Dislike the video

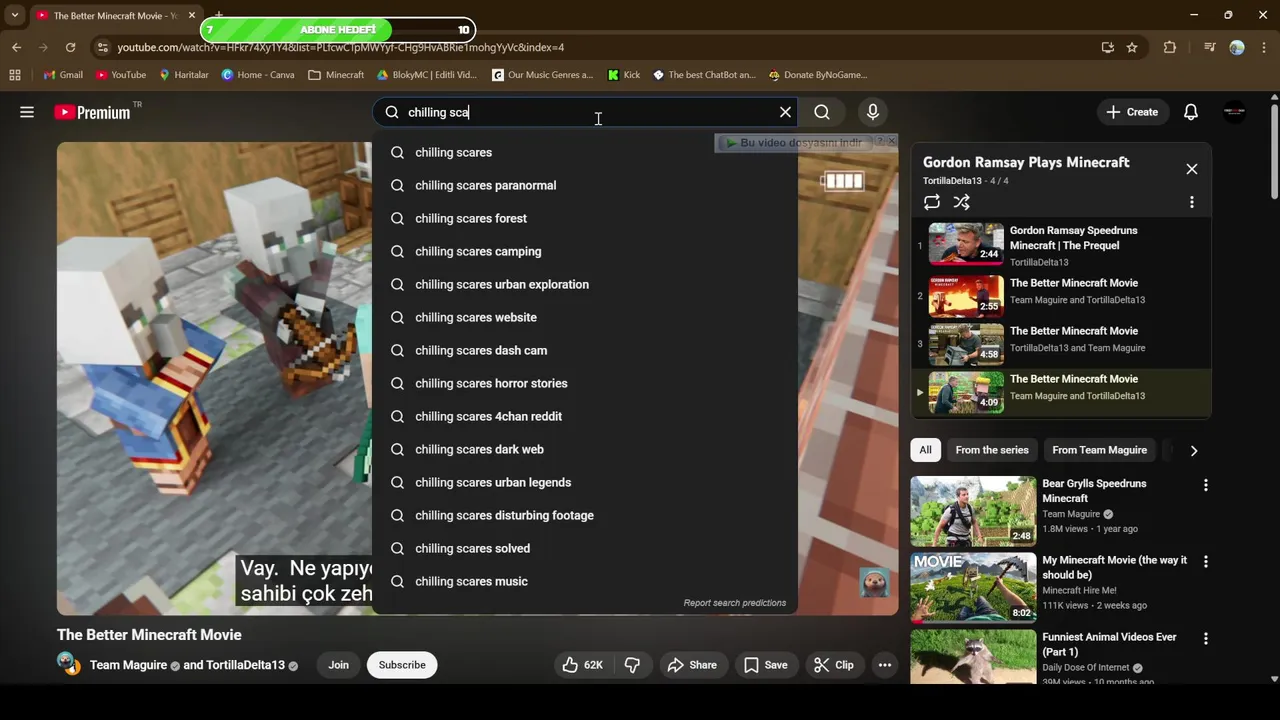coord(632,665)
